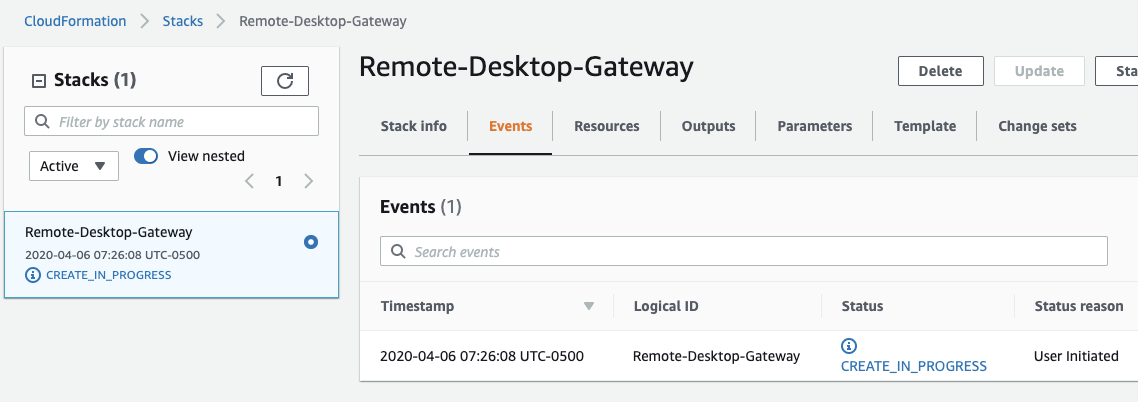Open the Stack info tab
Image resolution: width=1138 pixels, height=402 pixels.
[414, 126]
